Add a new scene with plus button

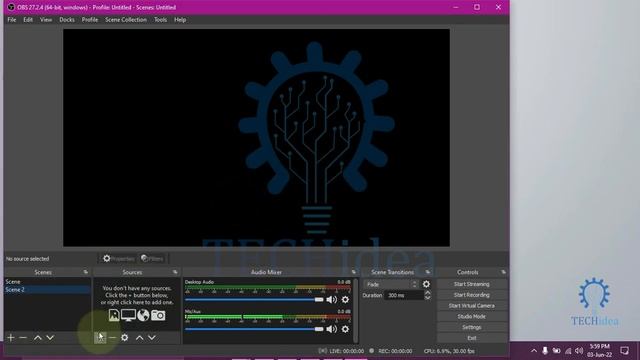11,338
